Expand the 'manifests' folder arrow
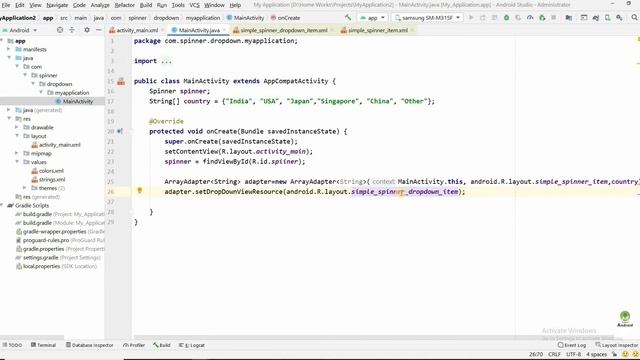This screenshot has width=640, height=360. pyautogui.click(x=9, y=49)
